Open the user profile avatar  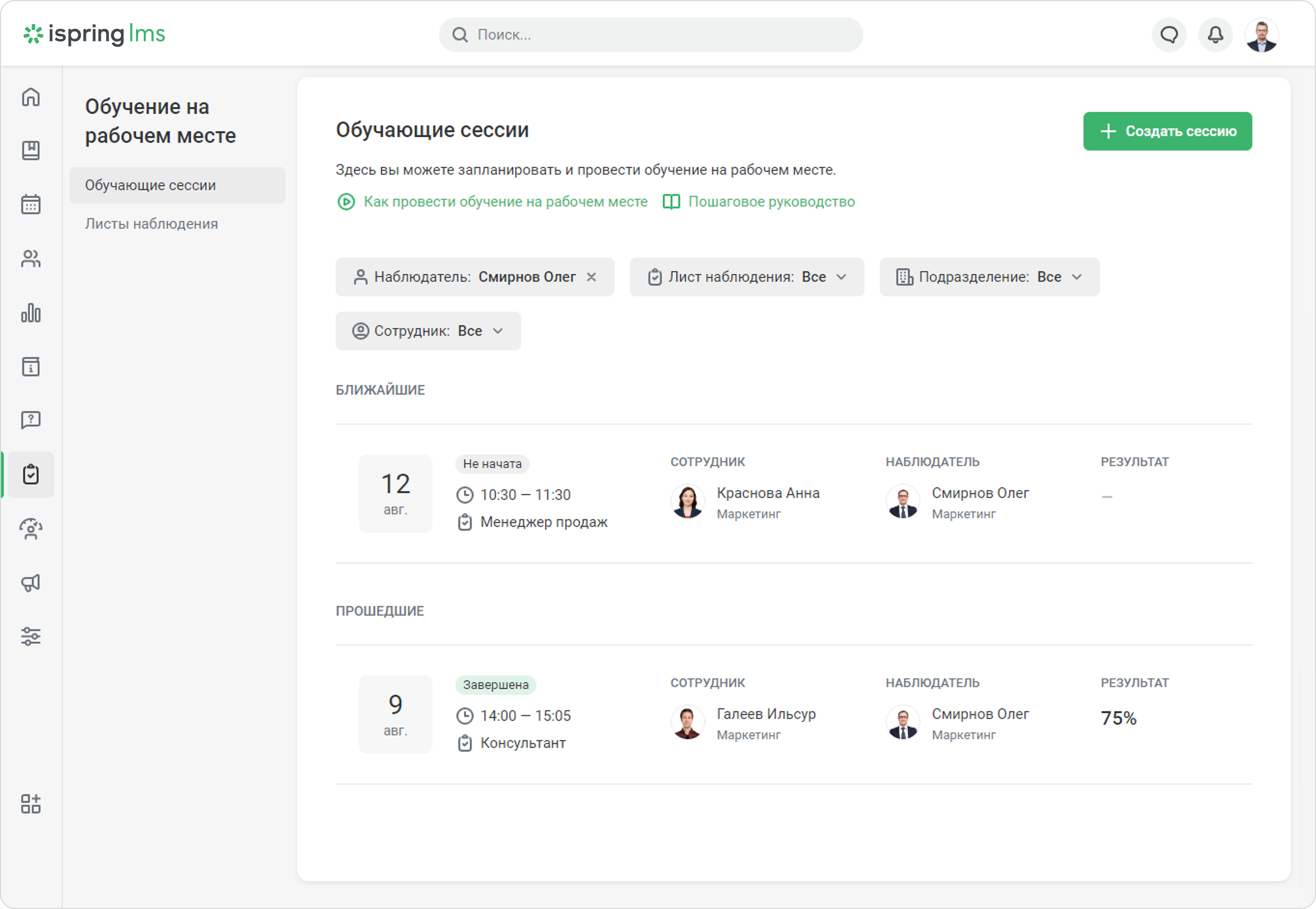pyautogui.click(x=1261, y=35)
